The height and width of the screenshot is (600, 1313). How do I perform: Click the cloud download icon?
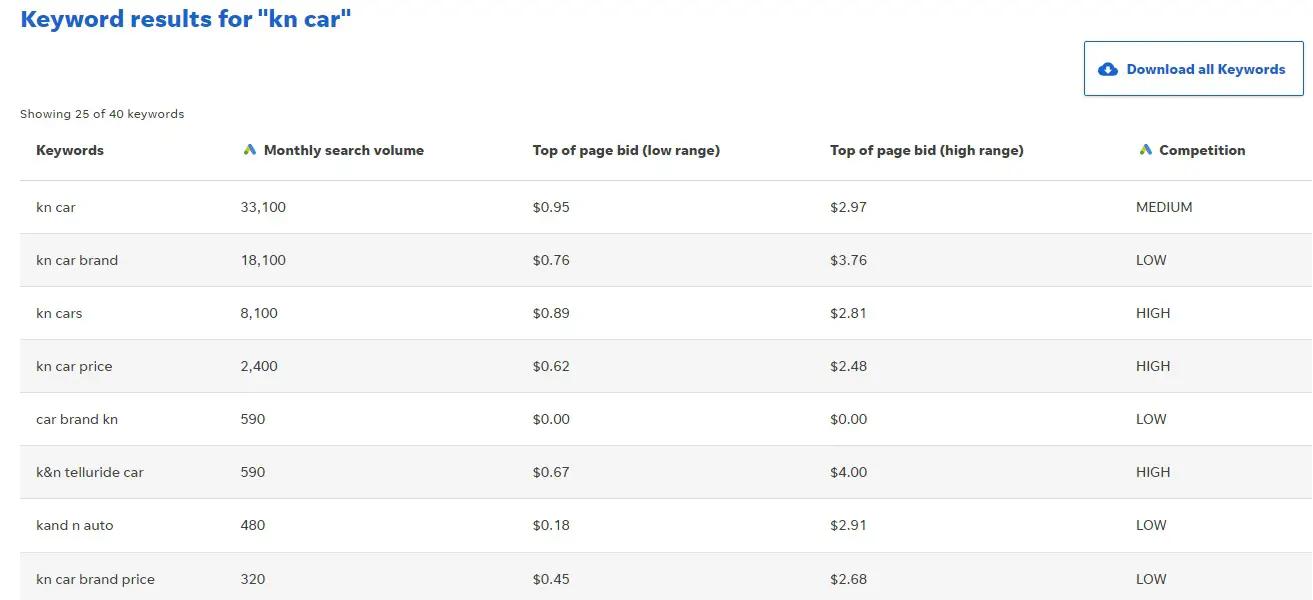(1108, 69)
